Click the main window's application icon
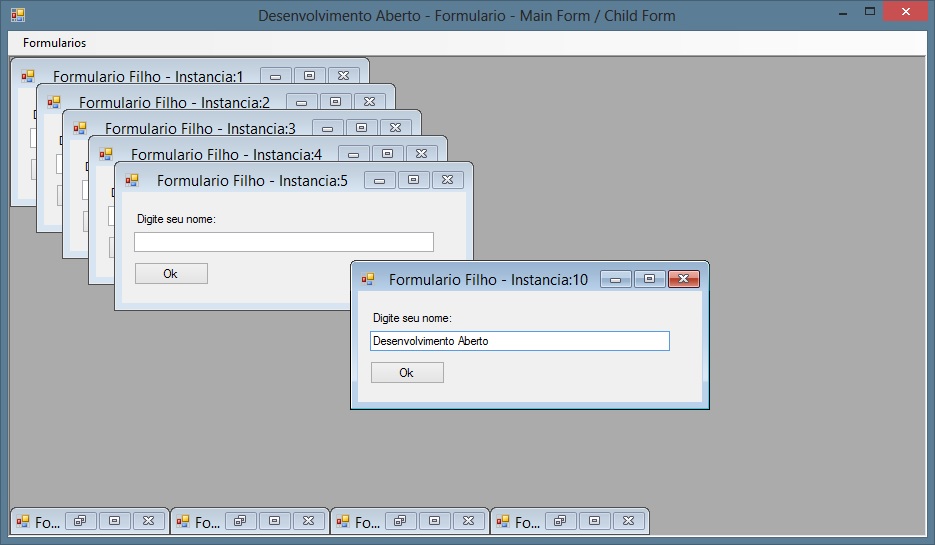This screenshot has width=935, height=545. 17,15
